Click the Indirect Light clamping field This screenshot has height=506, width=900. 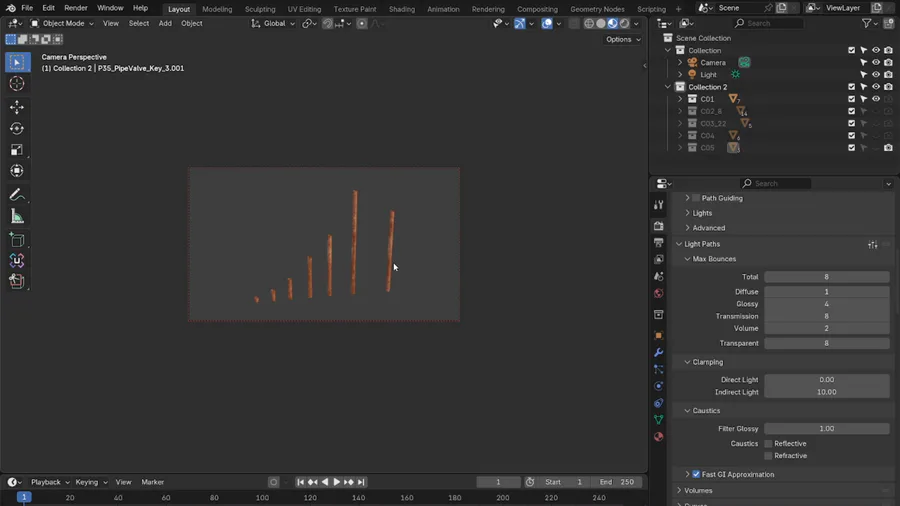[x=827, y=392]
